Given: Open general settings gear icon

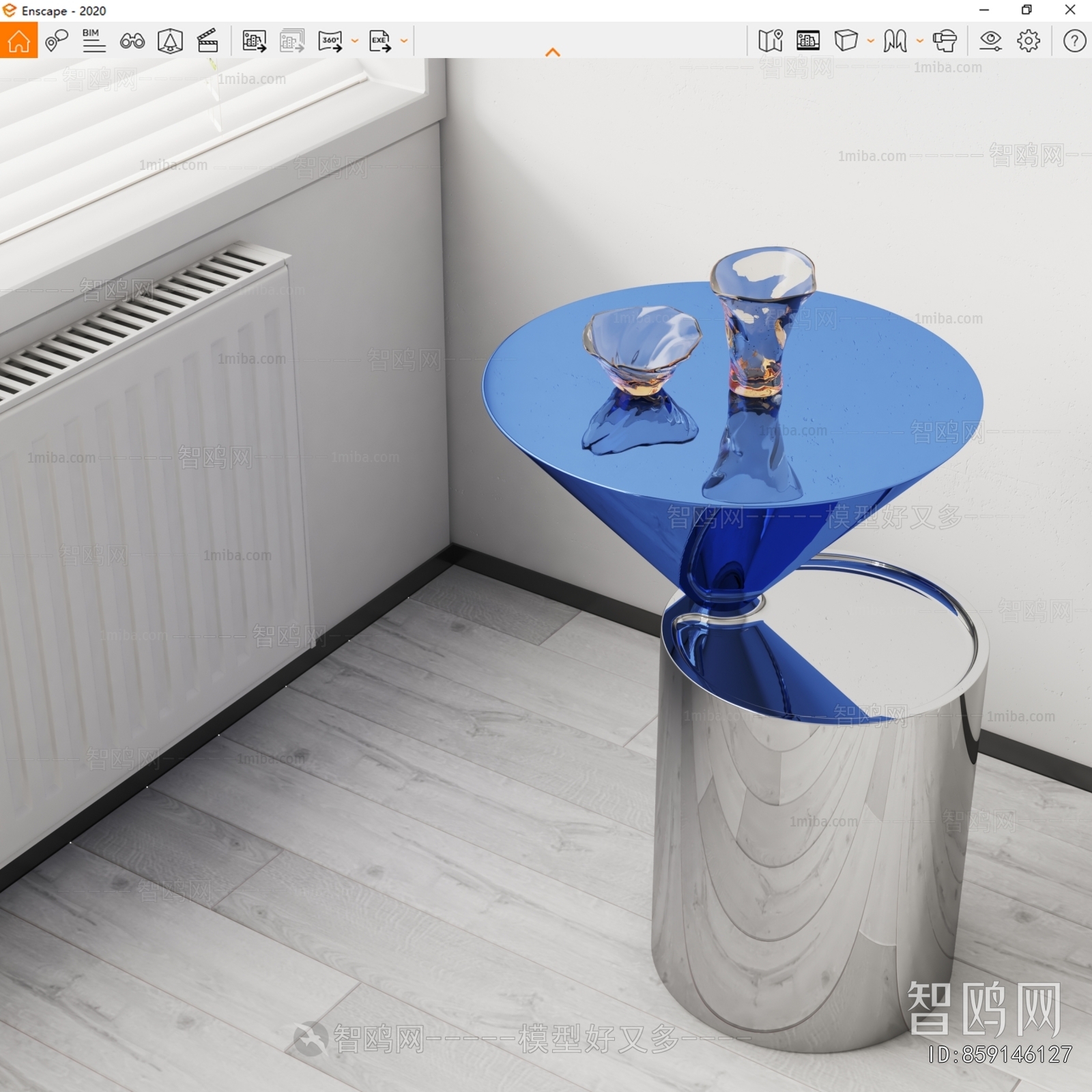Looking at the screenshot, I should pyautogui.click(x=1029, y=41).
